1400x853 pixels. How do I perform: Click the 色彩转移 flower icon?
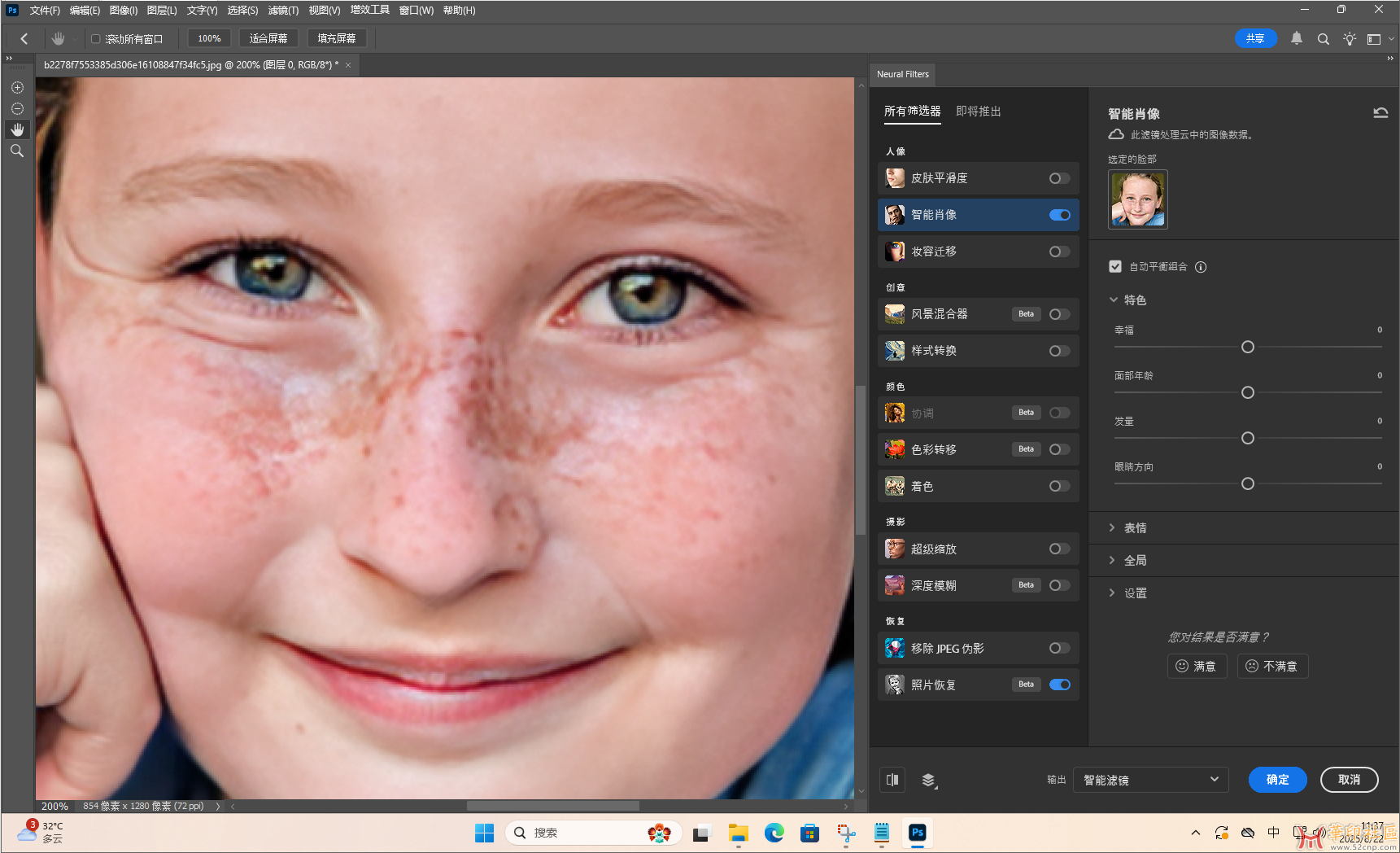(x=895, y=449)
